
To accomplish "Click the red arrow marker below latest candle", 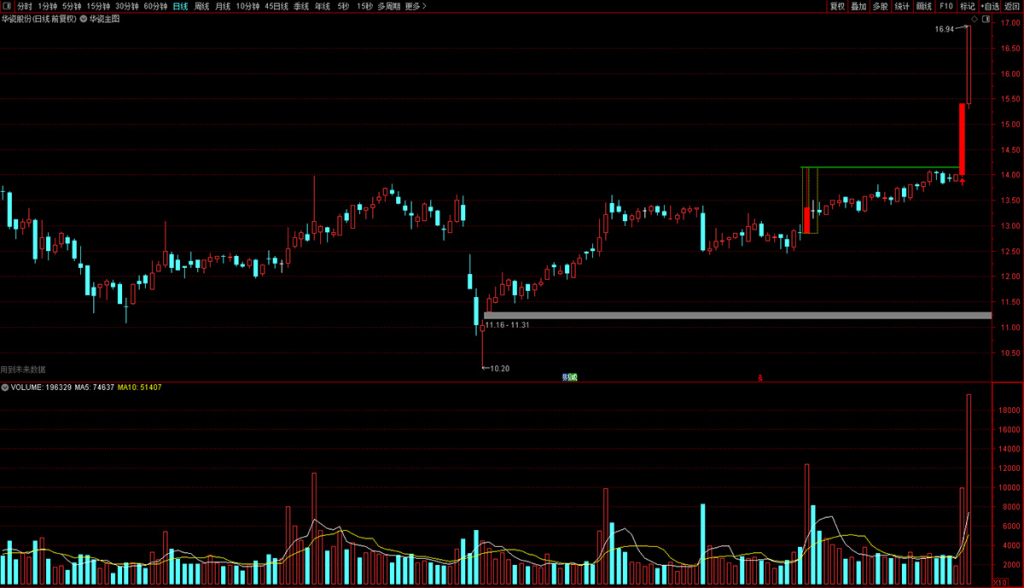I will click(962, 183).
